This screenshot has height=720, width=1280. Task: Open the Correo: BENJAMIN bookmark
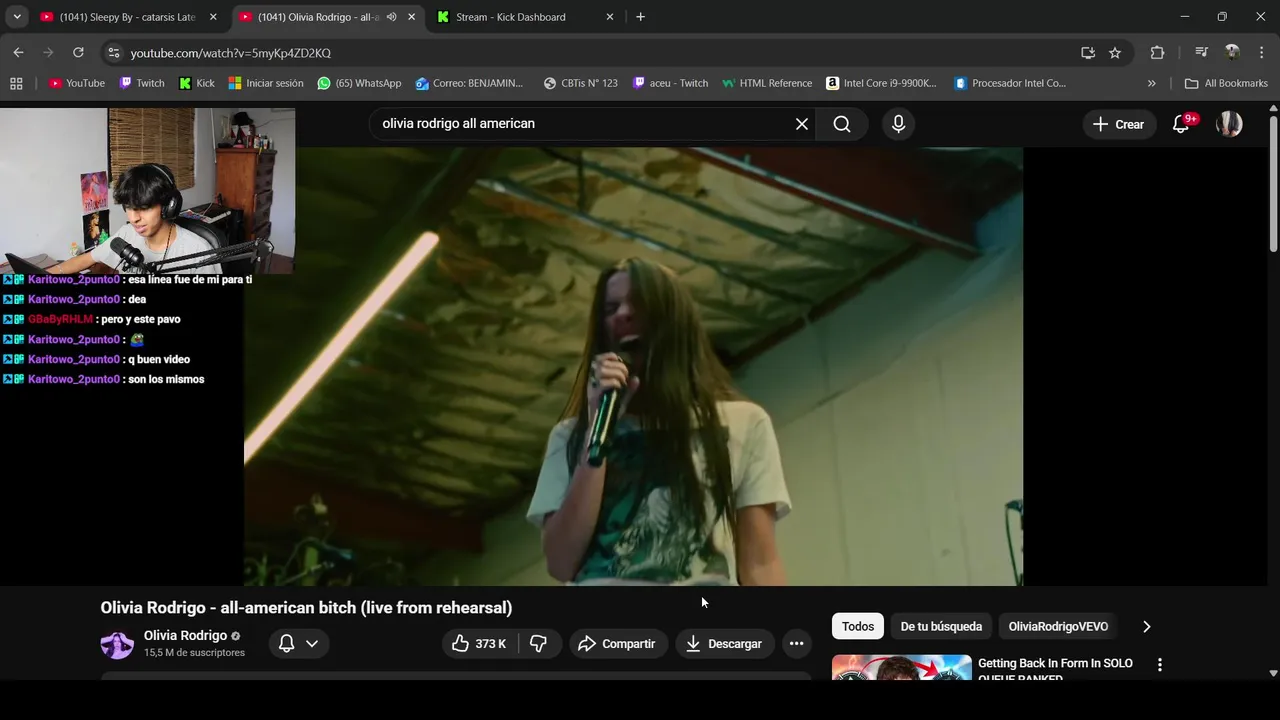click(x=469, y=83)
